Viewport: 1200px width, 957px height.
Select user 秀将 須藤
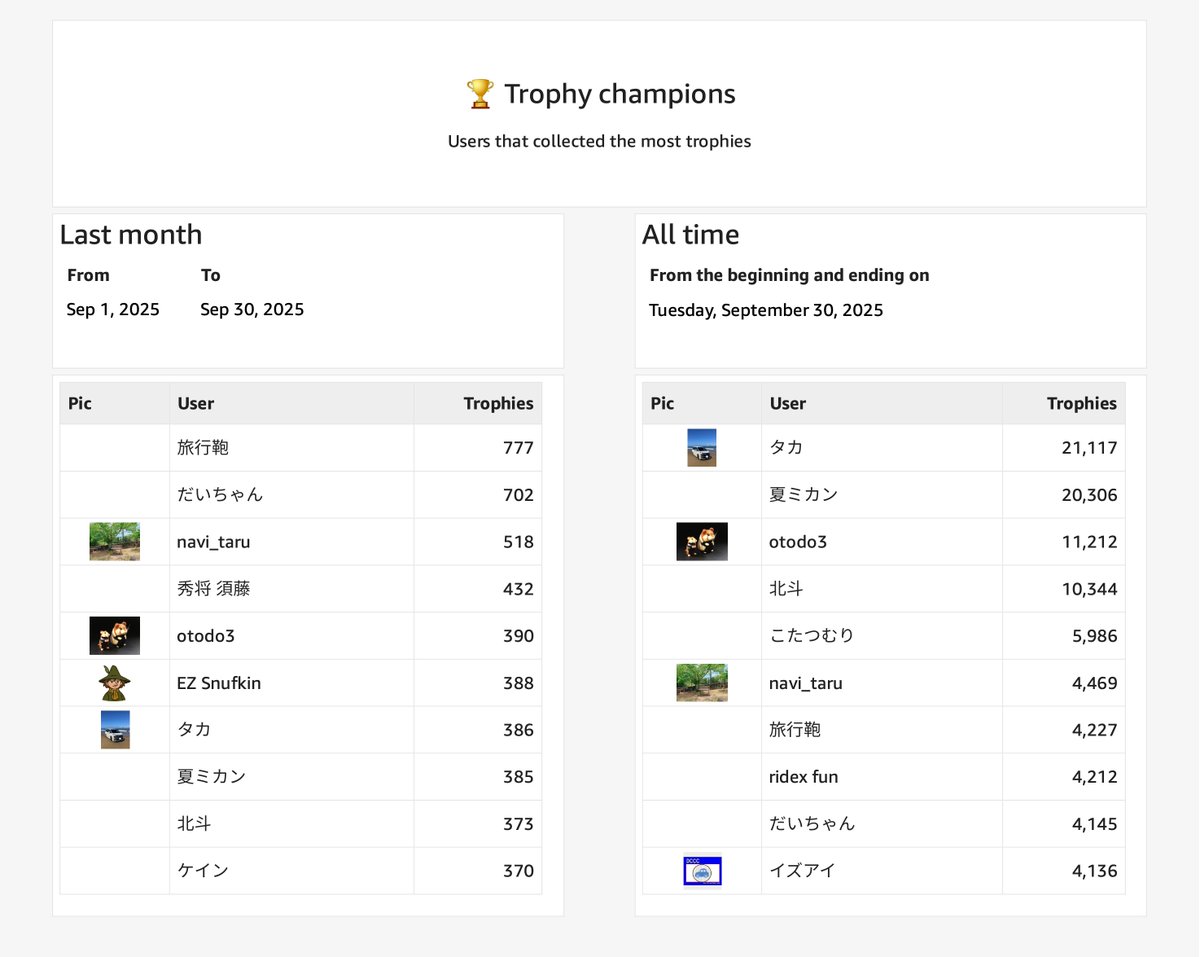pyautogui.click(x=214, y=589)
